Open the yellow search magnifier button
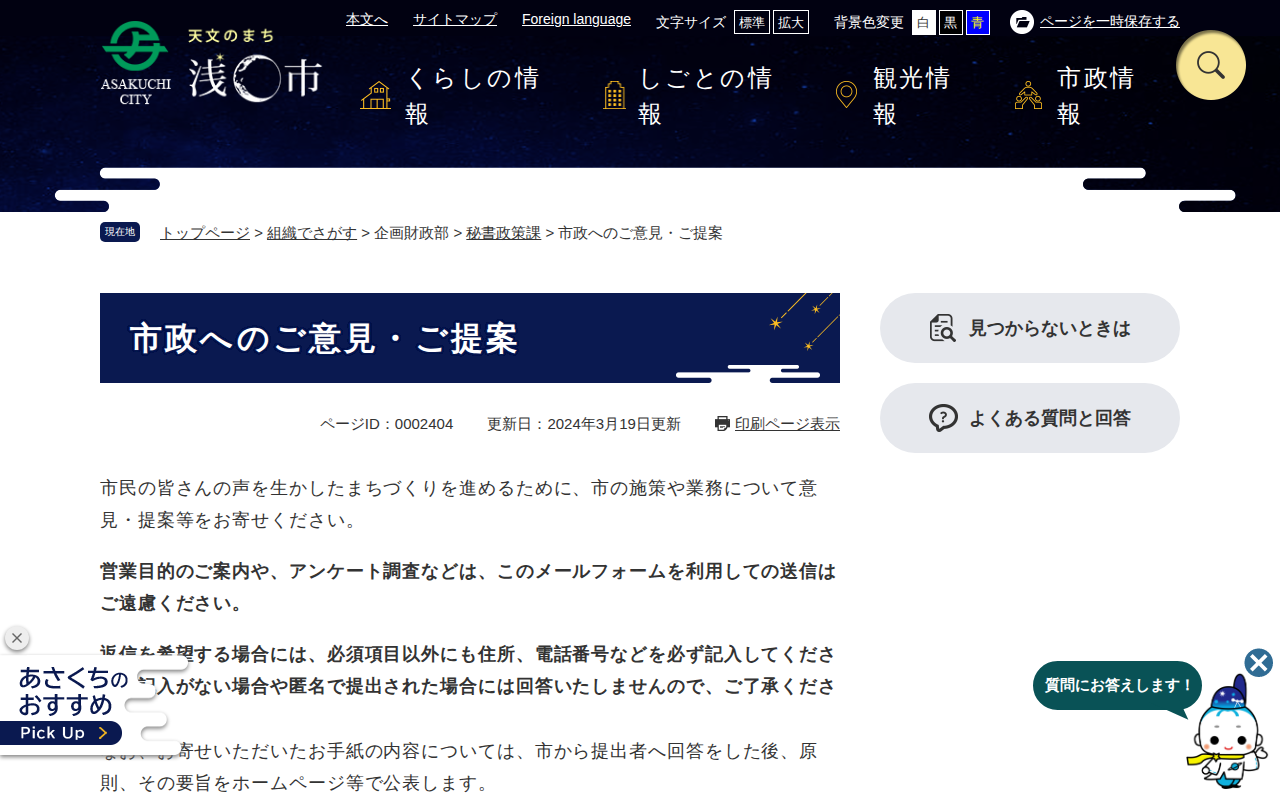The image size is (1280, 800). click(x=1211, y=65)
